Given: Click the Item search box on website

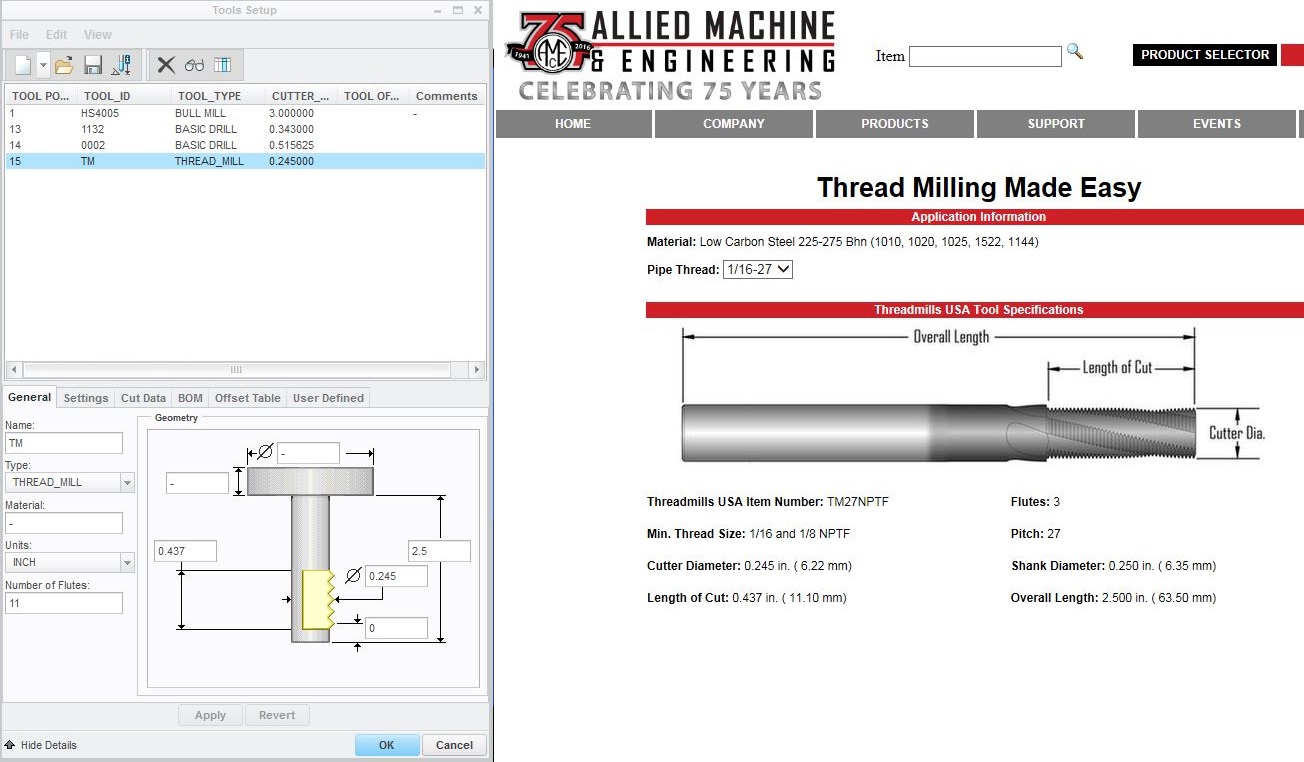Looking at the screenshot, I should (x=985, y=56).
